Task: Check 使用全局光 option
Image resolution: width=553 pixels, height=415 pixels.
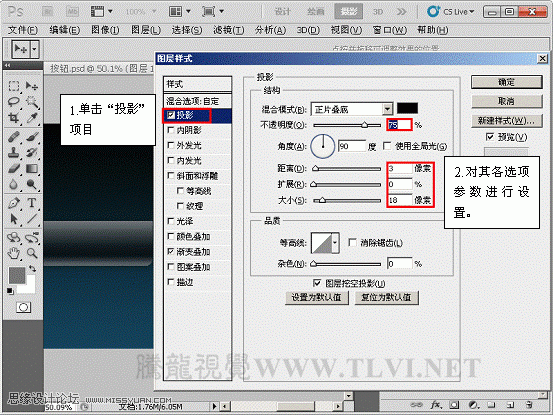Action: click(x=387, y=146)
